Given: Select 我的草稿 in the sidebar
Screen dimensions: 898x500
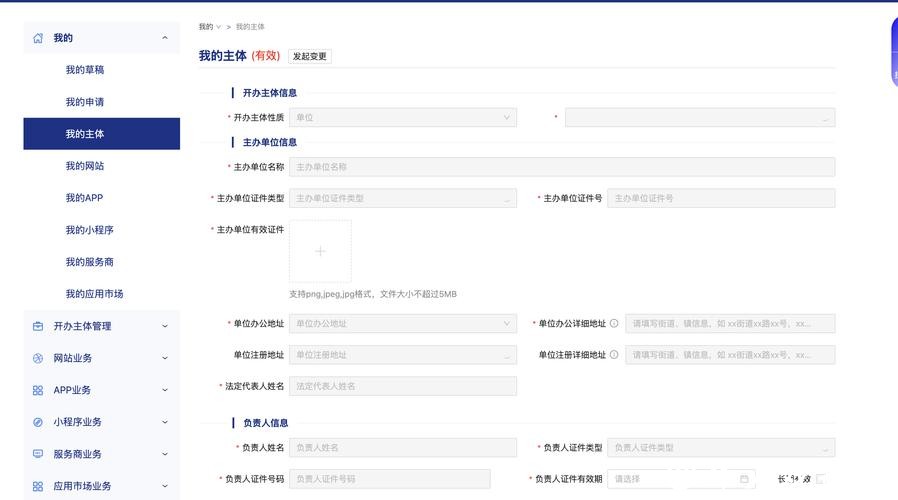Looking at the screenshot, I should tap(85, 70).
